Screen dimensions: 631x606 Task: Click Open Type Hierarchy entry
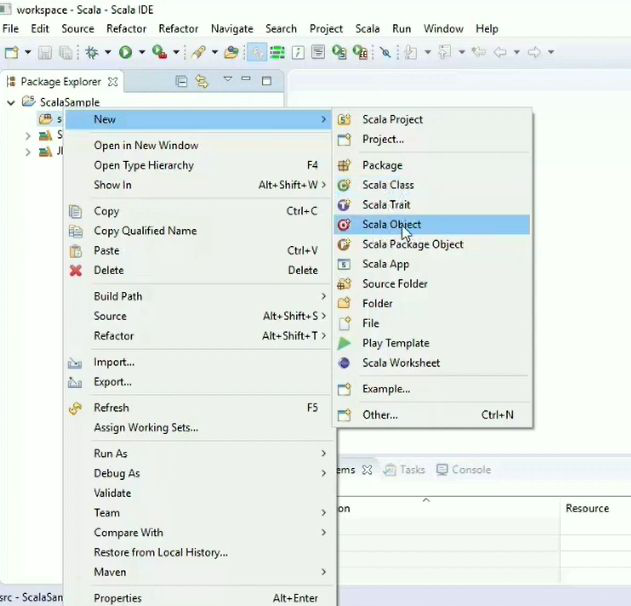tap(198, 165)
